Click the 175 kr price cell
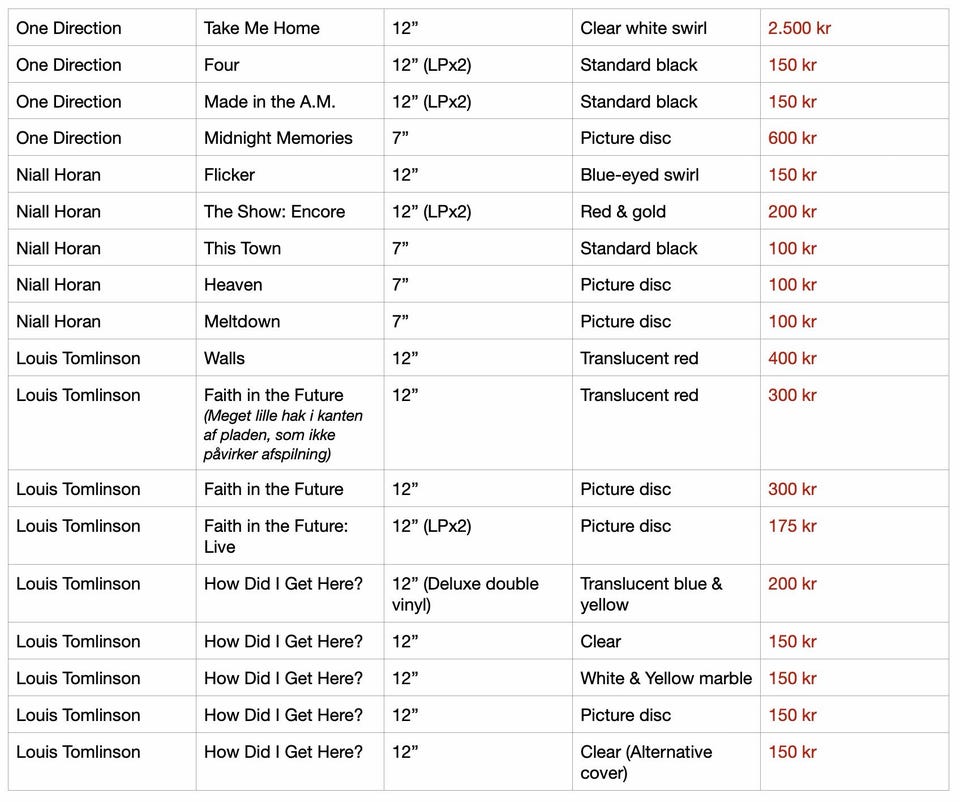960x802 pixels. pos(792,526)
